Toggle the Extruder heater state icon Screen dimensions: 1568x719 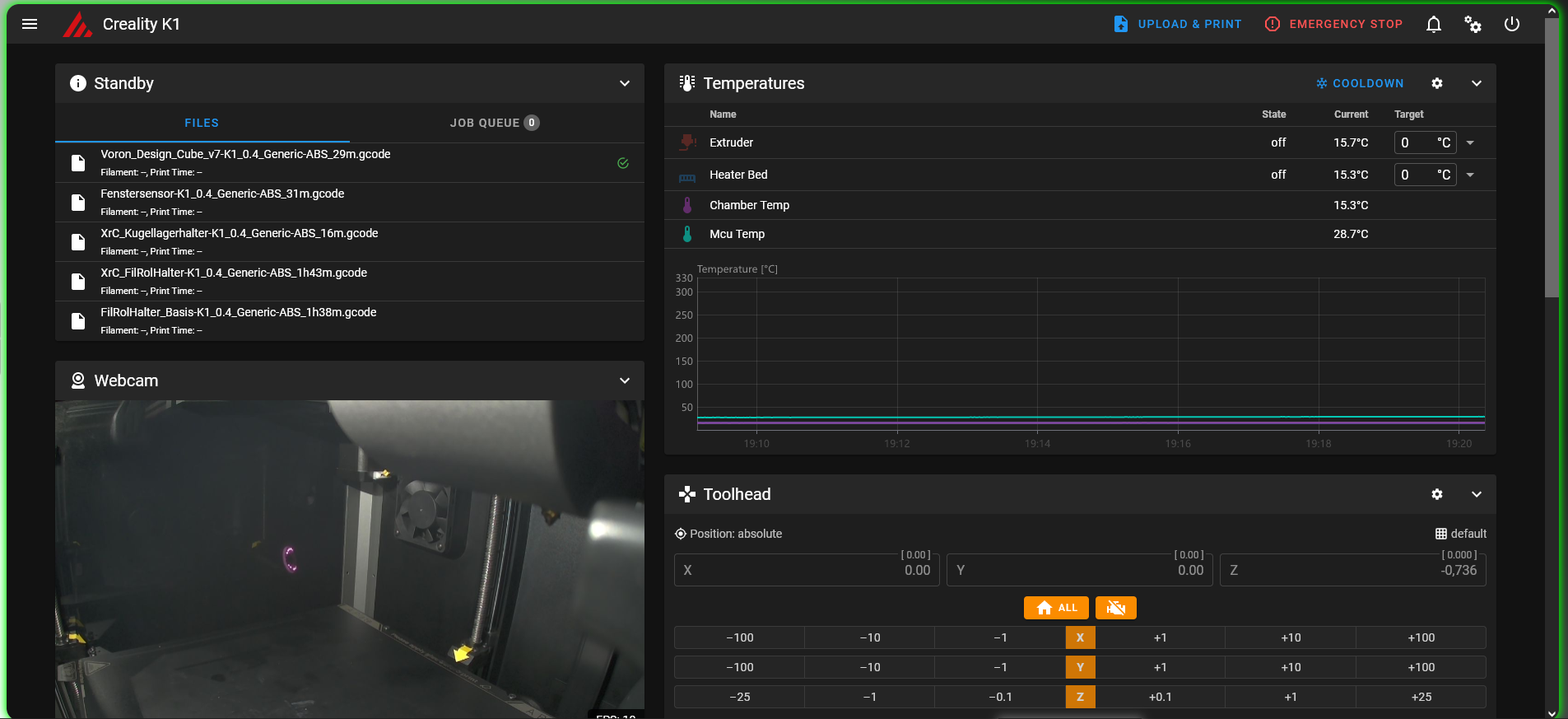pyautogui.click(x=687, y=142)
